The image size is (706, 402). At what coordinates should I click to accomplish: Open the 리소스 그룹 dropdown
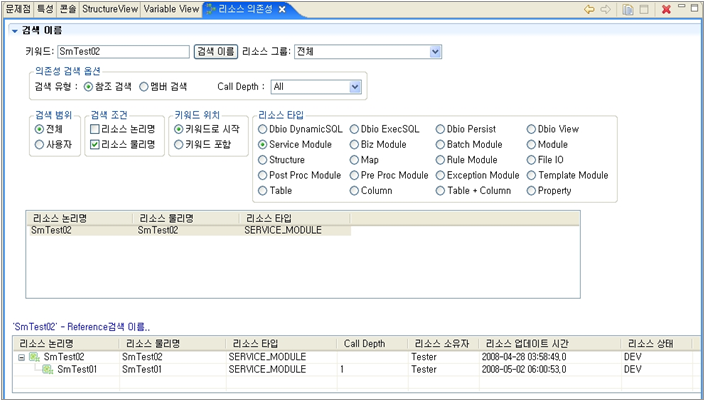click(435, 51)
